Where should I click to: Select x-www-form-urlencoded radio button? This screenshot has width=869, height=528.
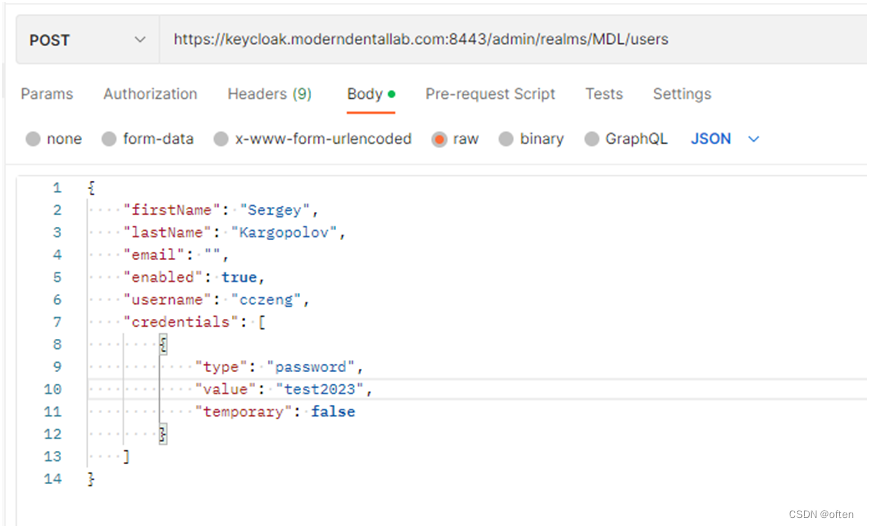[221, 139]
